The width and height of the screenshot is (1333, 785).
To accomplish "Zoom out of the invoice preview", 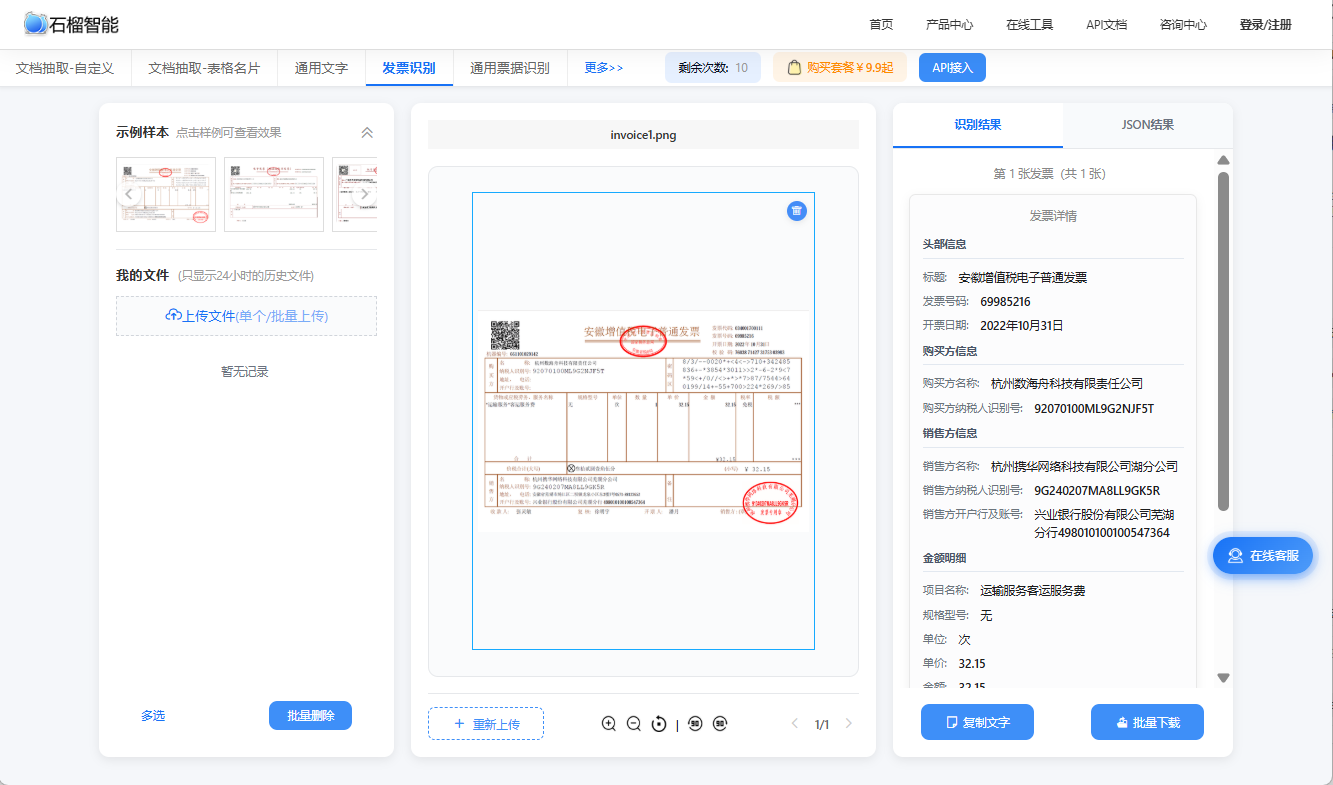I will pos(633,724).
